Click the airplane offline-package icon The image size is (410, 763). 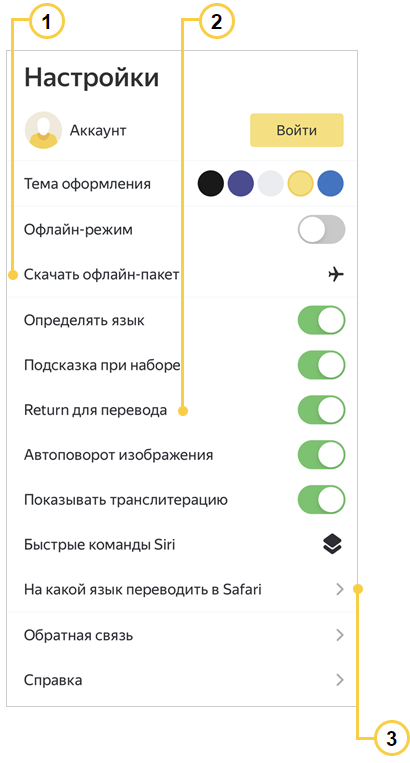pos(336,275)
